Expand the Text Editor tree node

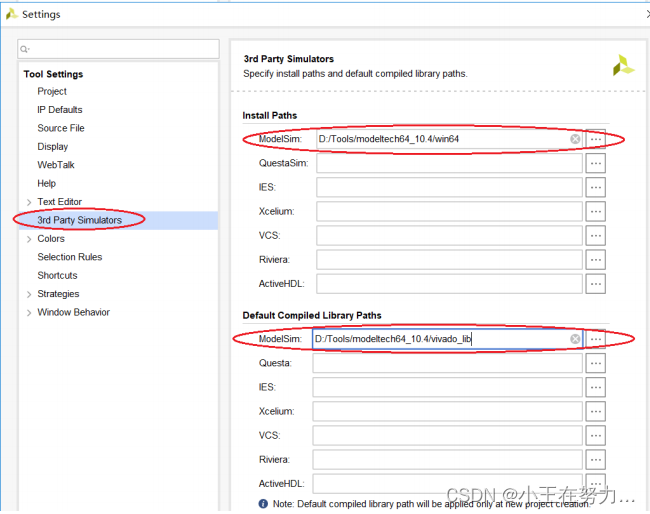coord(29,202)
